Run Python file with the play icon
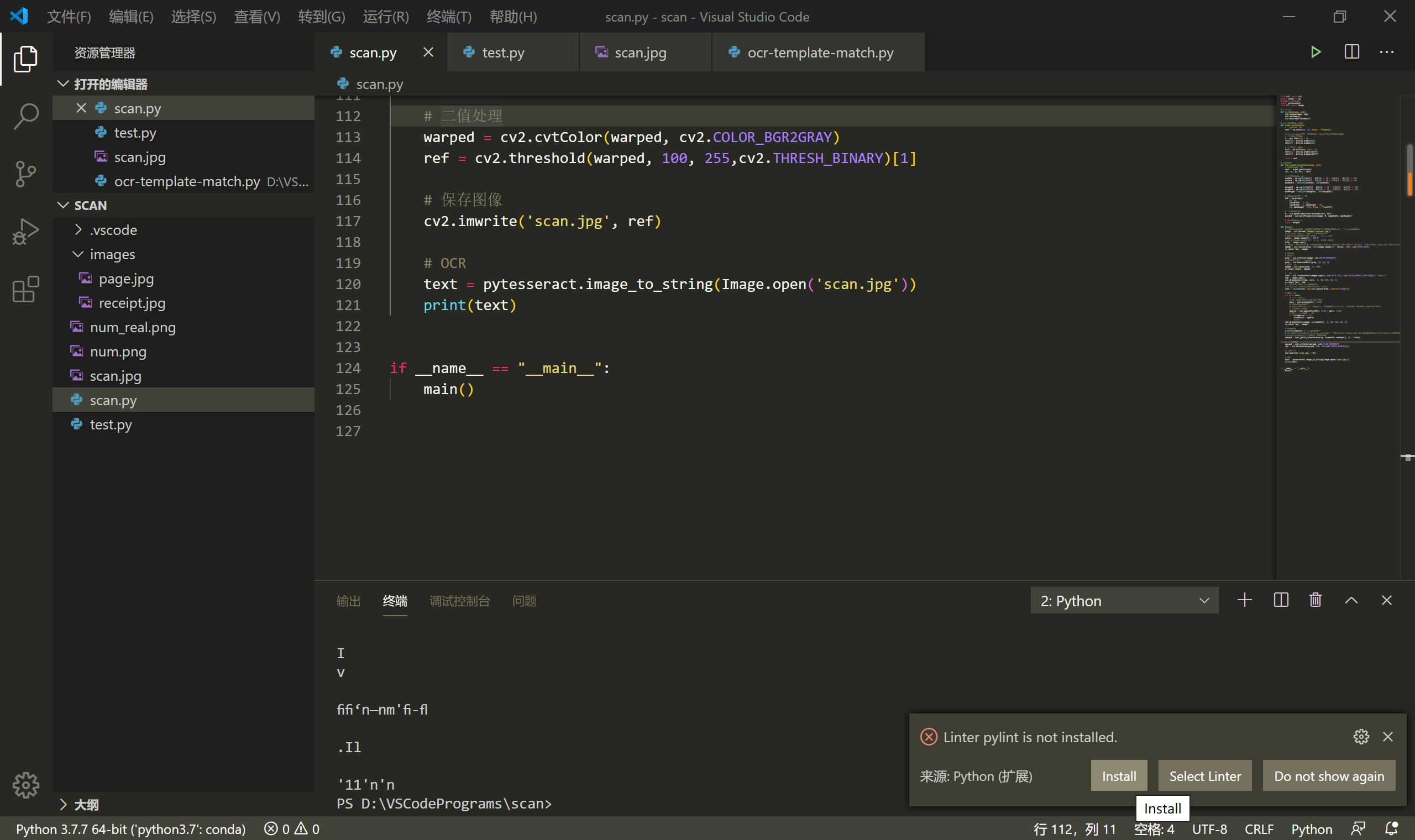This screenshot has height=840, width=1415. (x=1316, y=52)
